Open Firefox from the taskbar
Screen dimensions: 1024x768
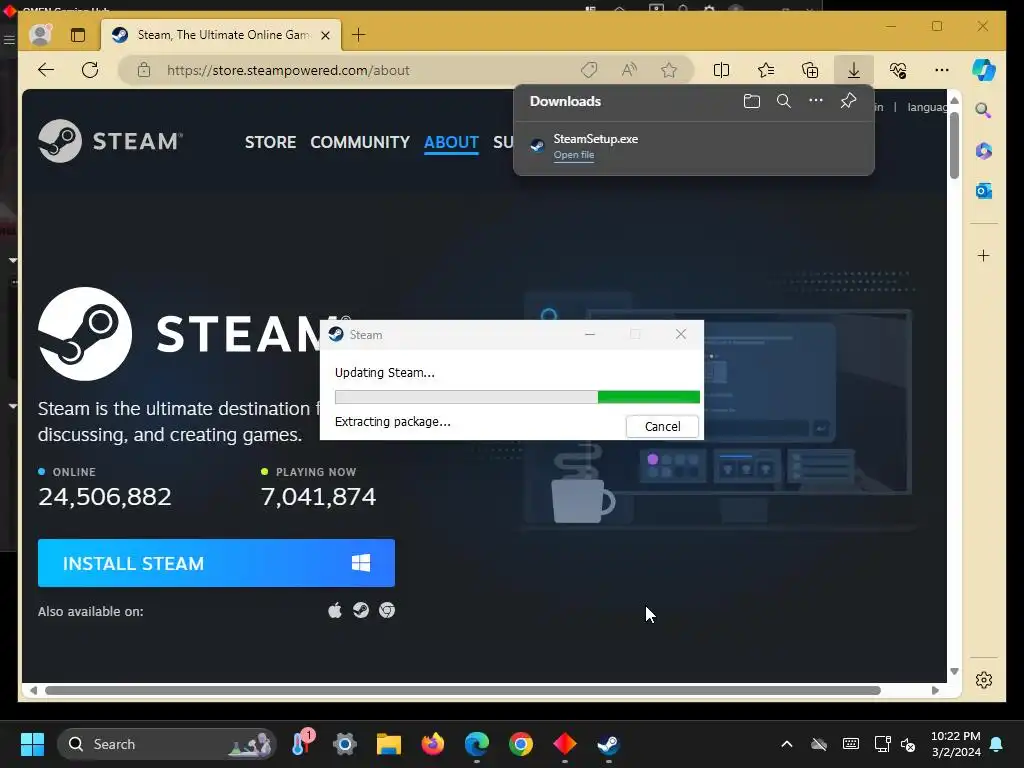click(x=432, y=744)
